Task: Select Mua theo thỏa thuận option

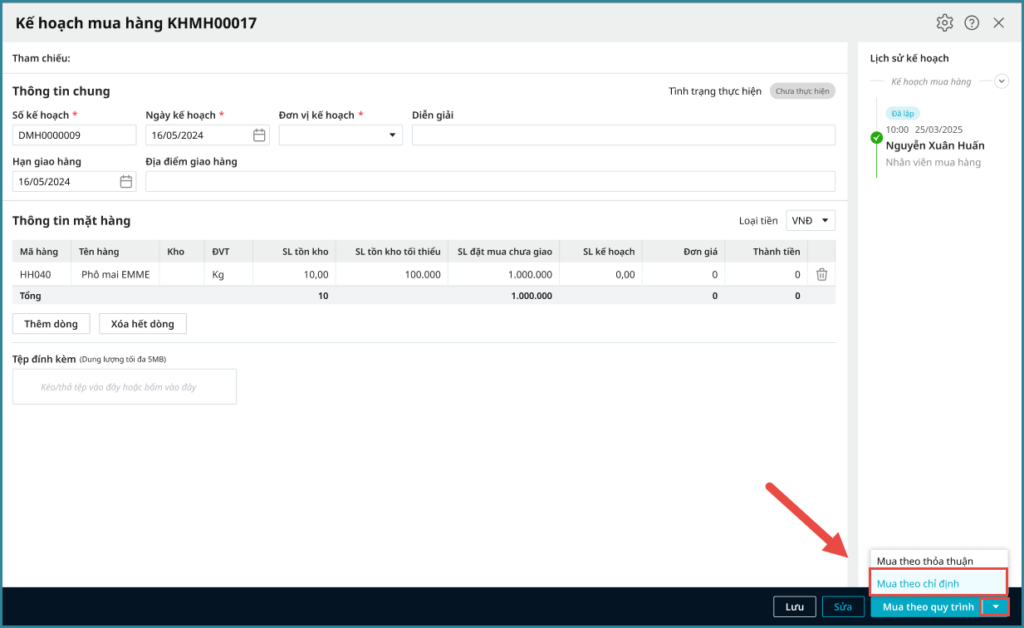Action: 924,561
